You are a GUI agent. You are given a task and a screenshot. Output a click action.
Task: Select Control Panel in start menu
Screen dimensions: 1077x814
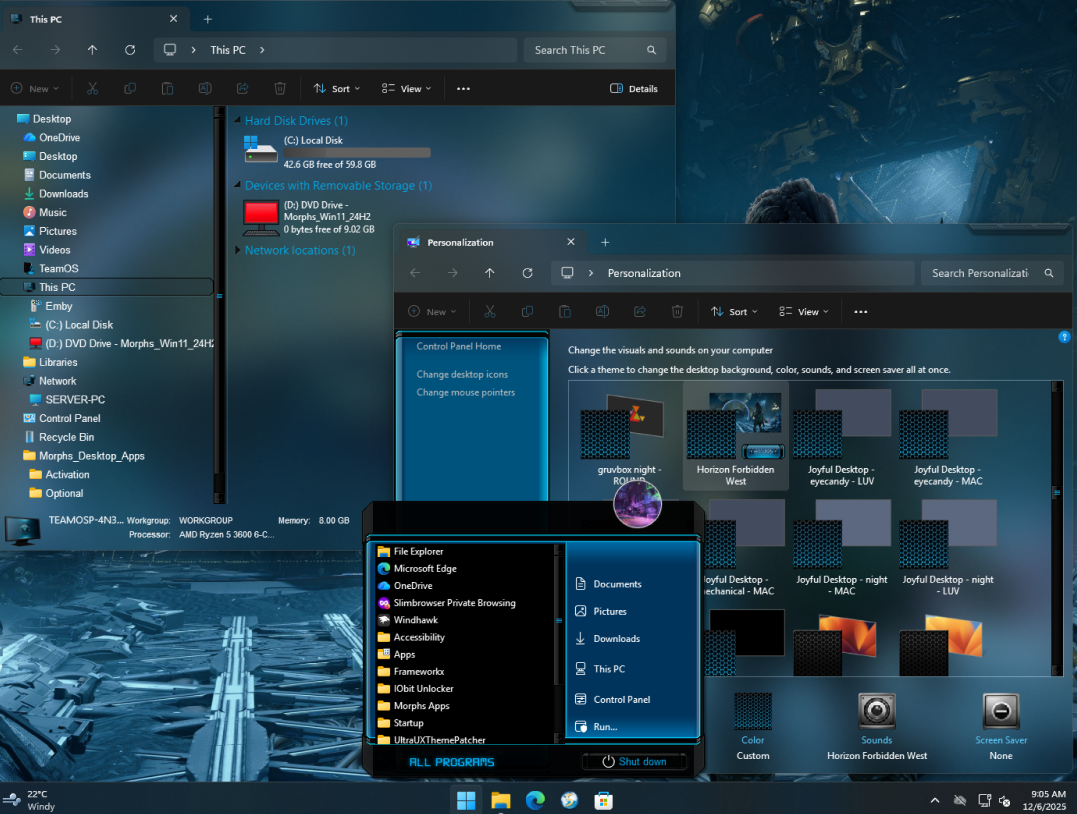(621, 700)
